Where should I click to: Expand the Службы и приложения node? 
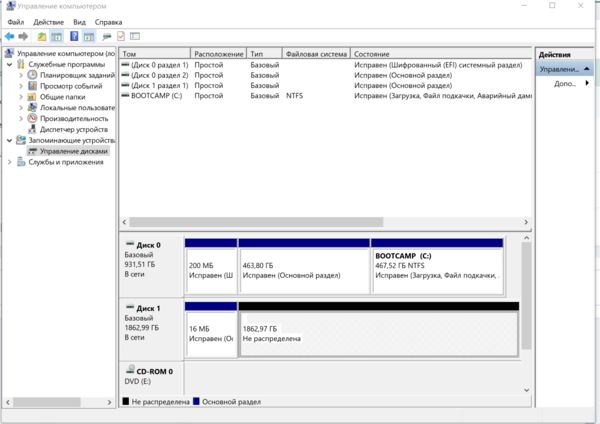[x=9, y=162]
